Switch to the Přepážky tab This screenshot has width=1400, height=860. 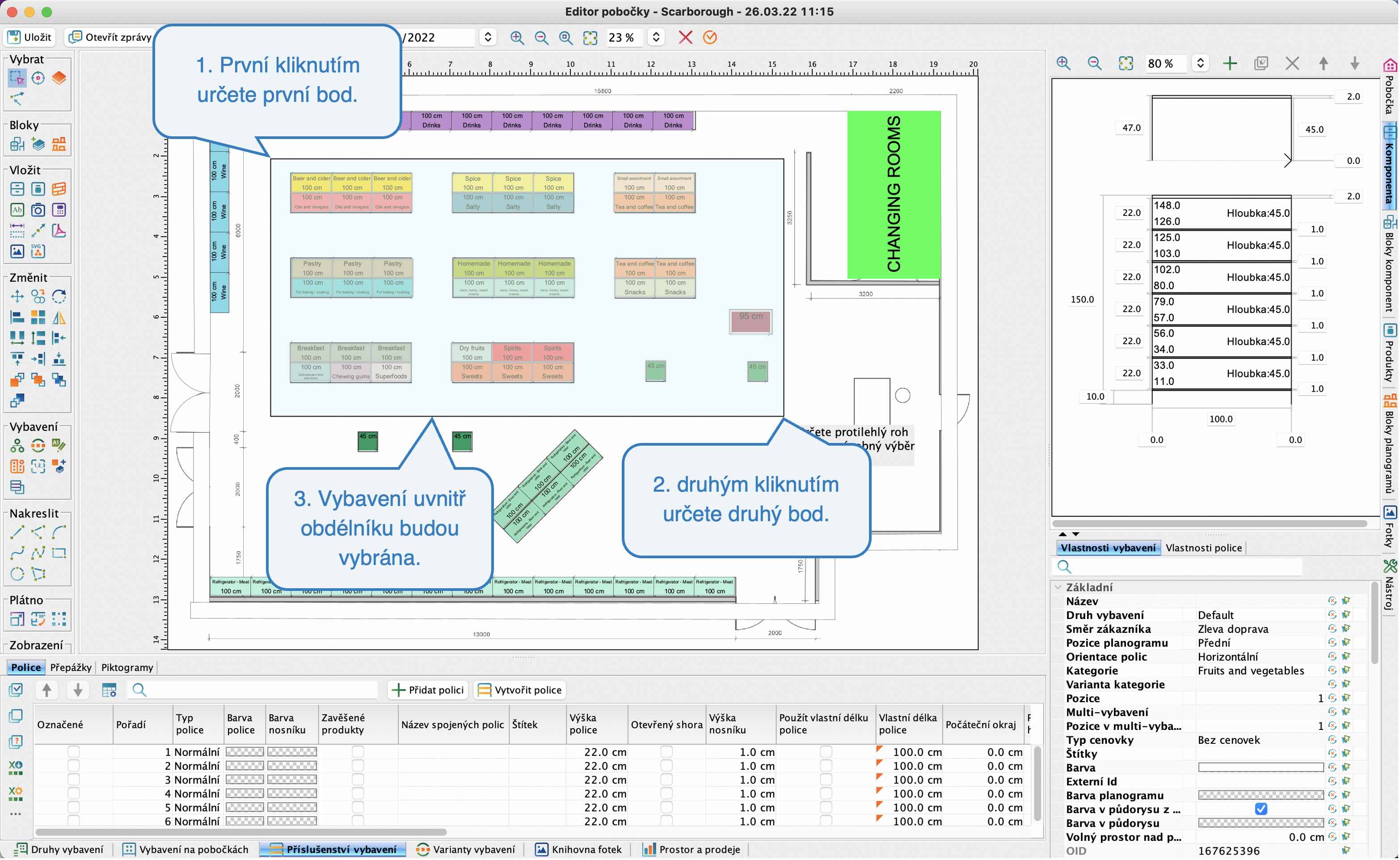tap(71, 668)
